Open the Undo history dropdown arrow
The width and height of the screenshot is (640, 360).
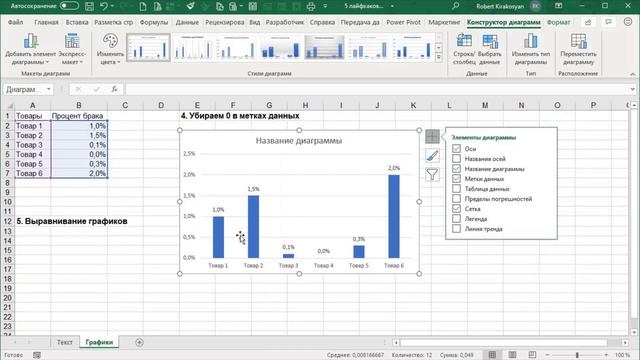[112, 6]
